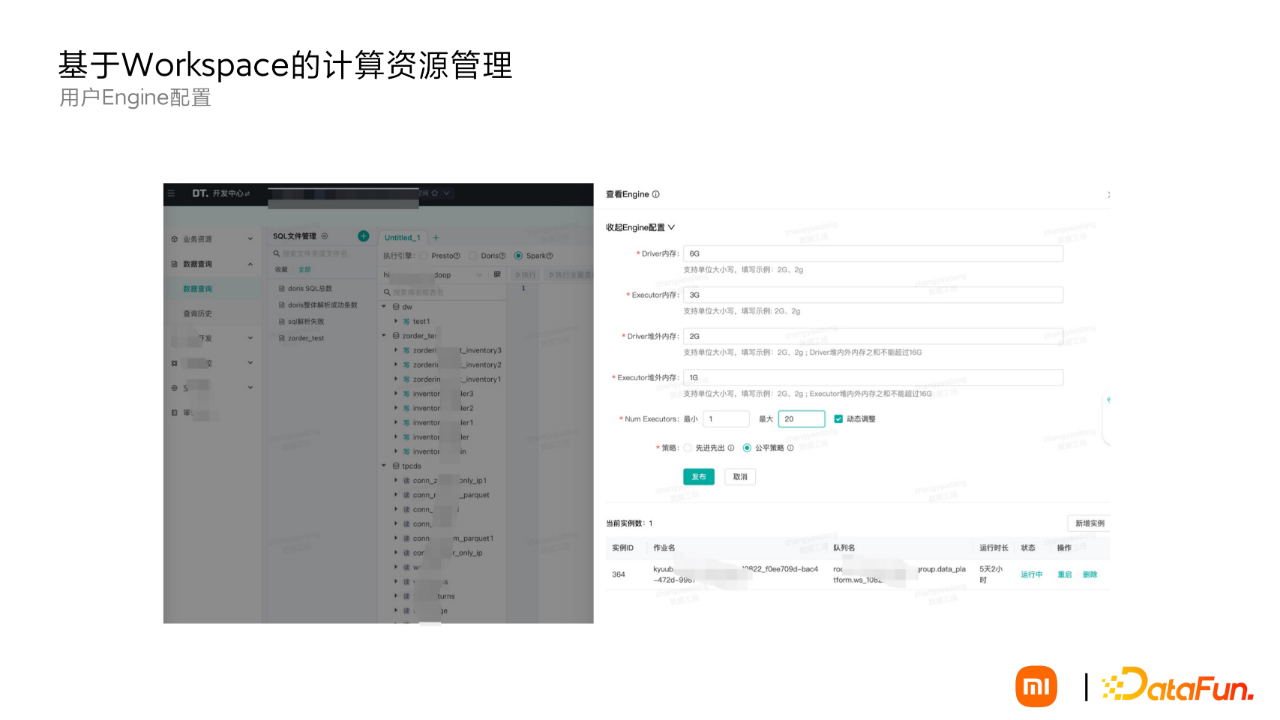The width and height of the screenshot is (1280, 720).
Task: Click the search icon in SQL file search box
Action: tap(278, 254)
